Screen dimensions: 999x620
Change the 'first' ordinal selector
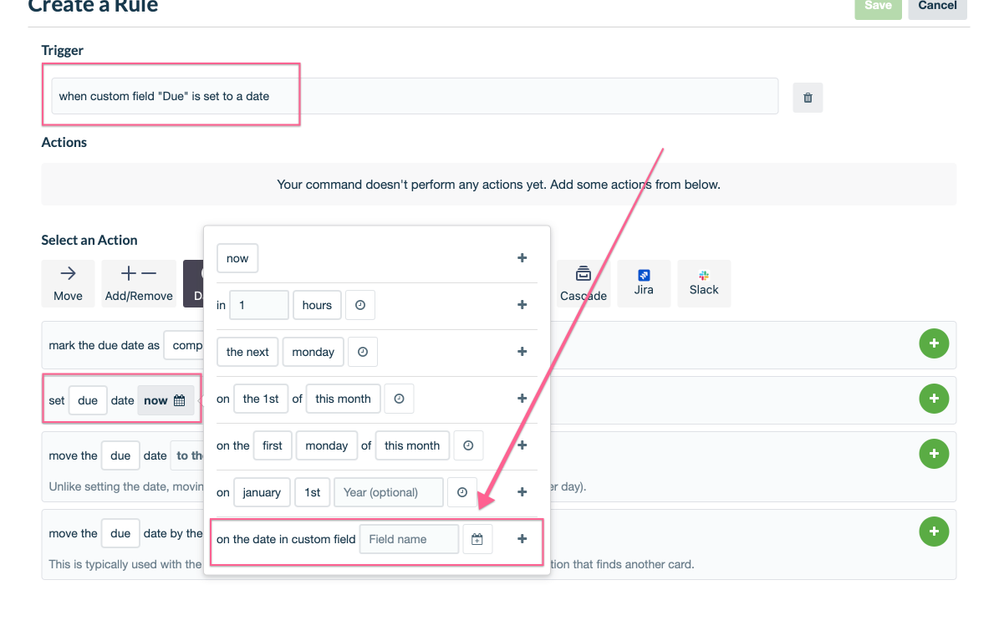pyautogui.click(x=272, y=445)
